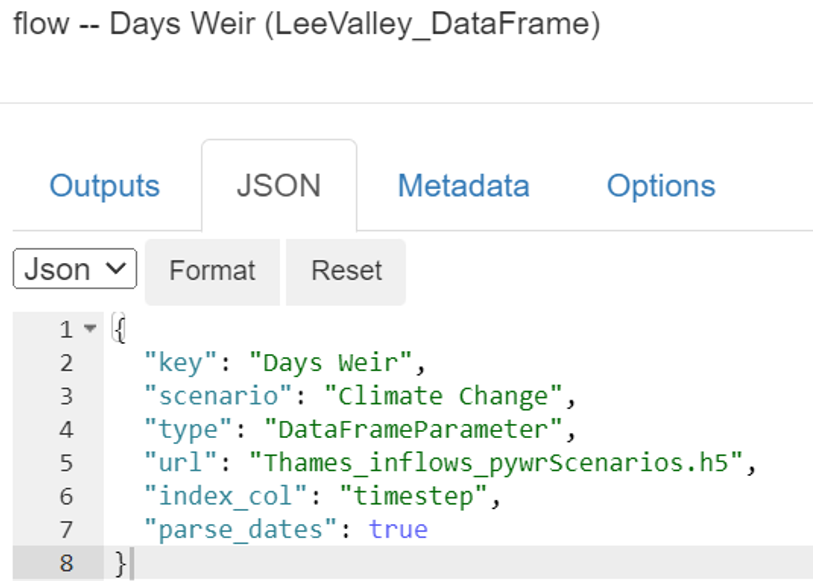Viewport: 813px width, 581px height.
Task: Switch to the Outputs tab
Action: (104, 186)
